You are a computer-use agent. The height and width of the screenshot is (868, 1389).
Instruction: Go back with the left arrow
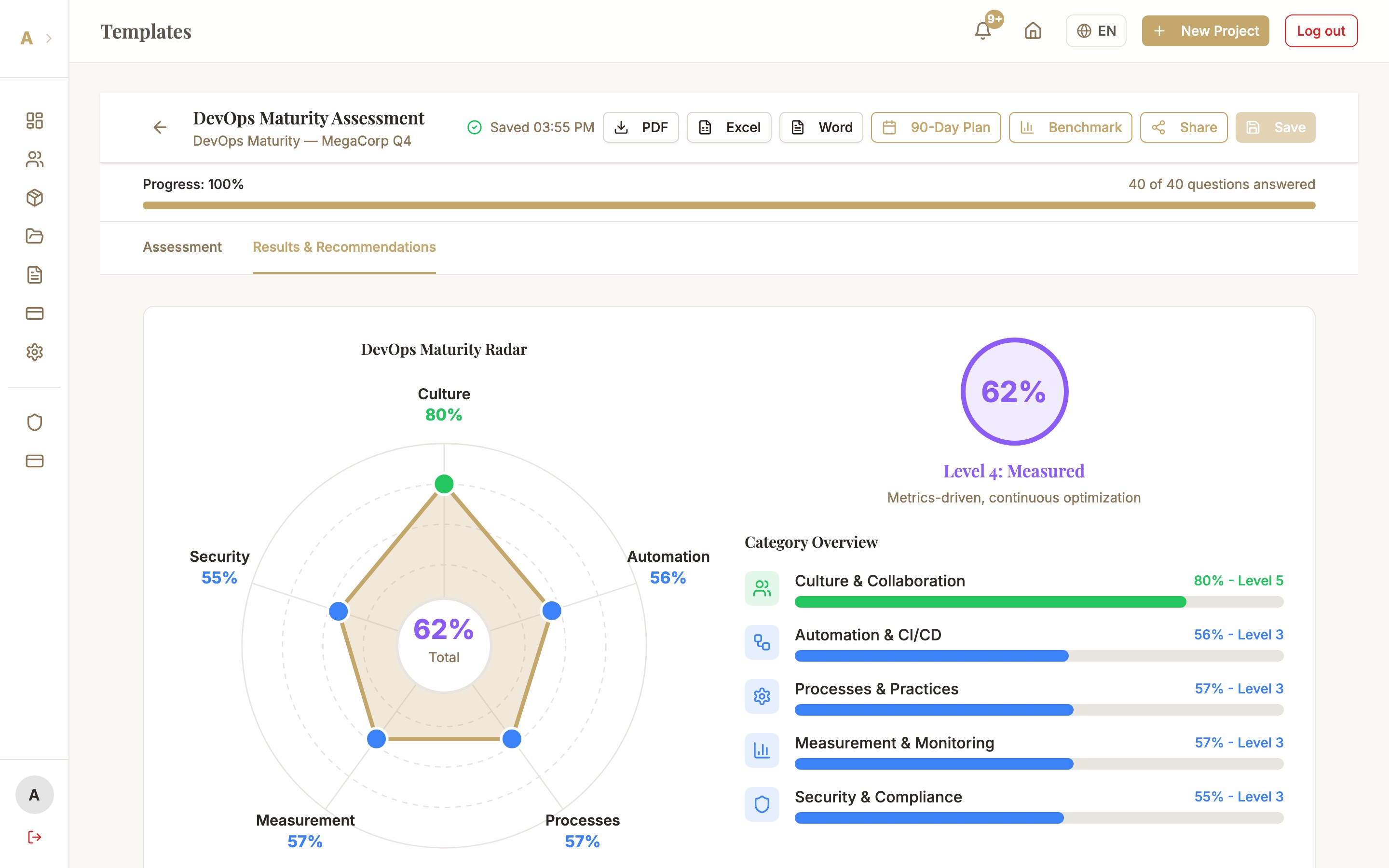pos(160,127)
